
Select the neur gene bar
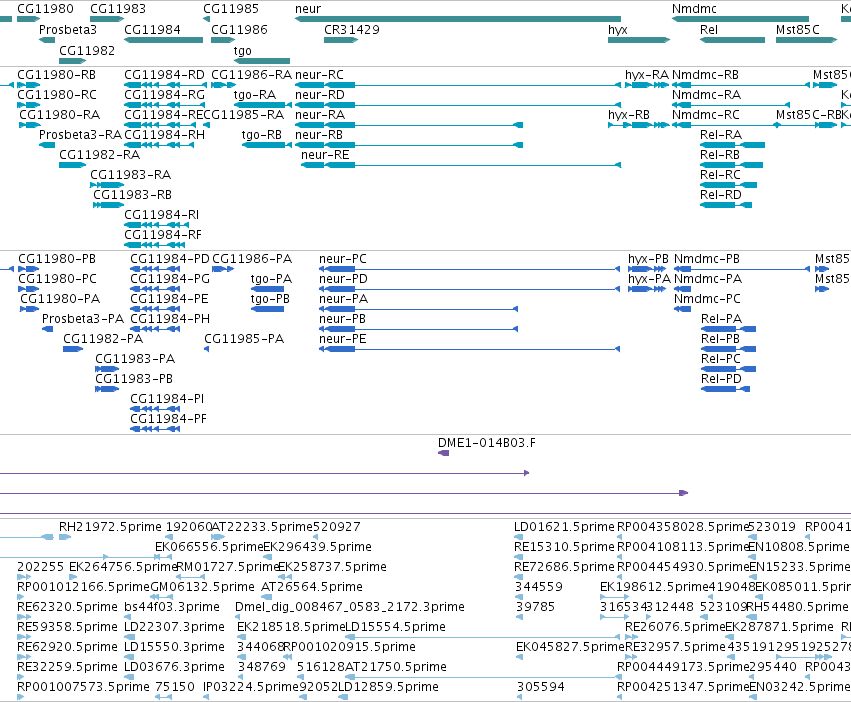458,19
